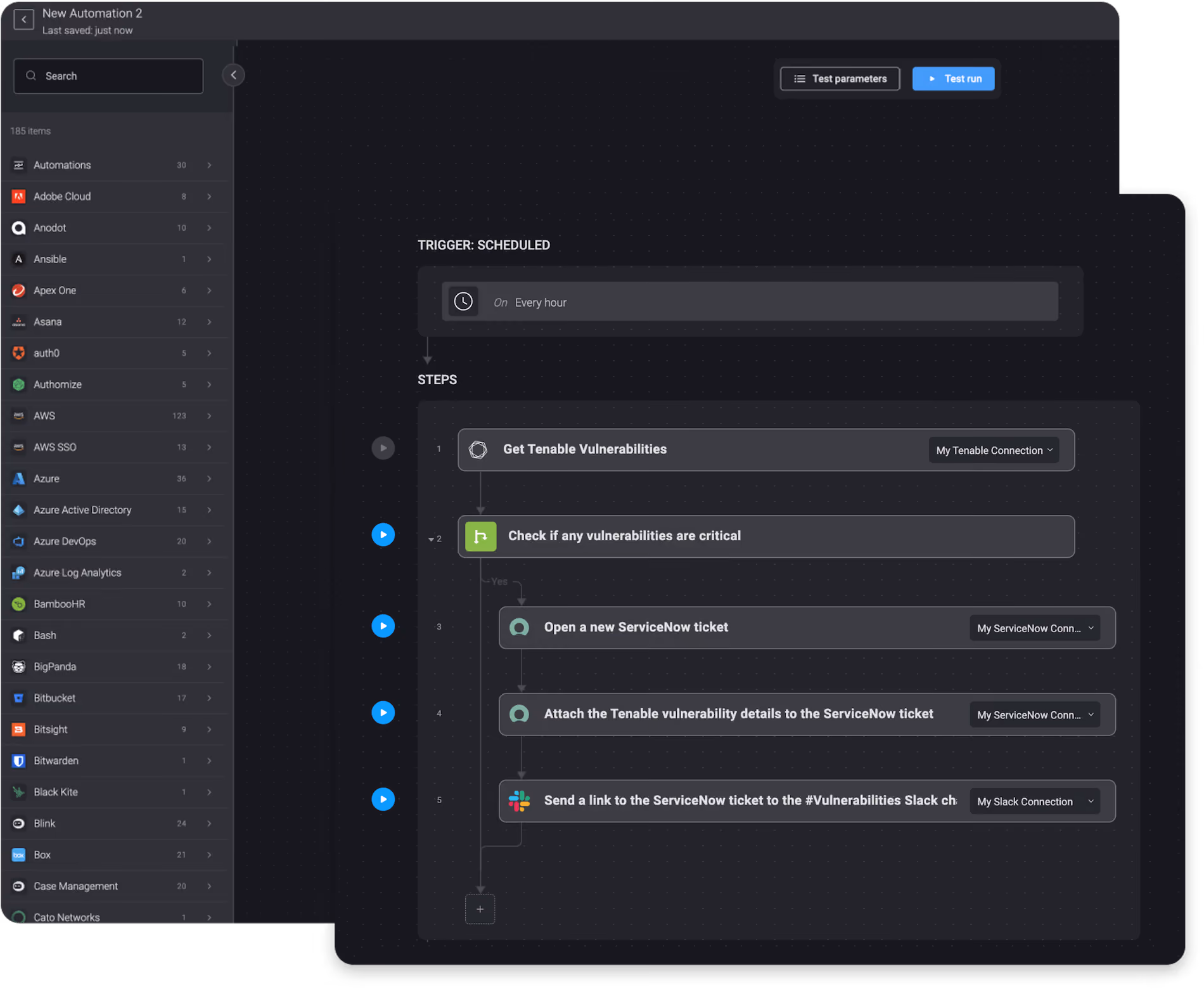Screen dimensions: 1204x989
Task: Click the Bitsight logo icon
Action: click(19, 730)
